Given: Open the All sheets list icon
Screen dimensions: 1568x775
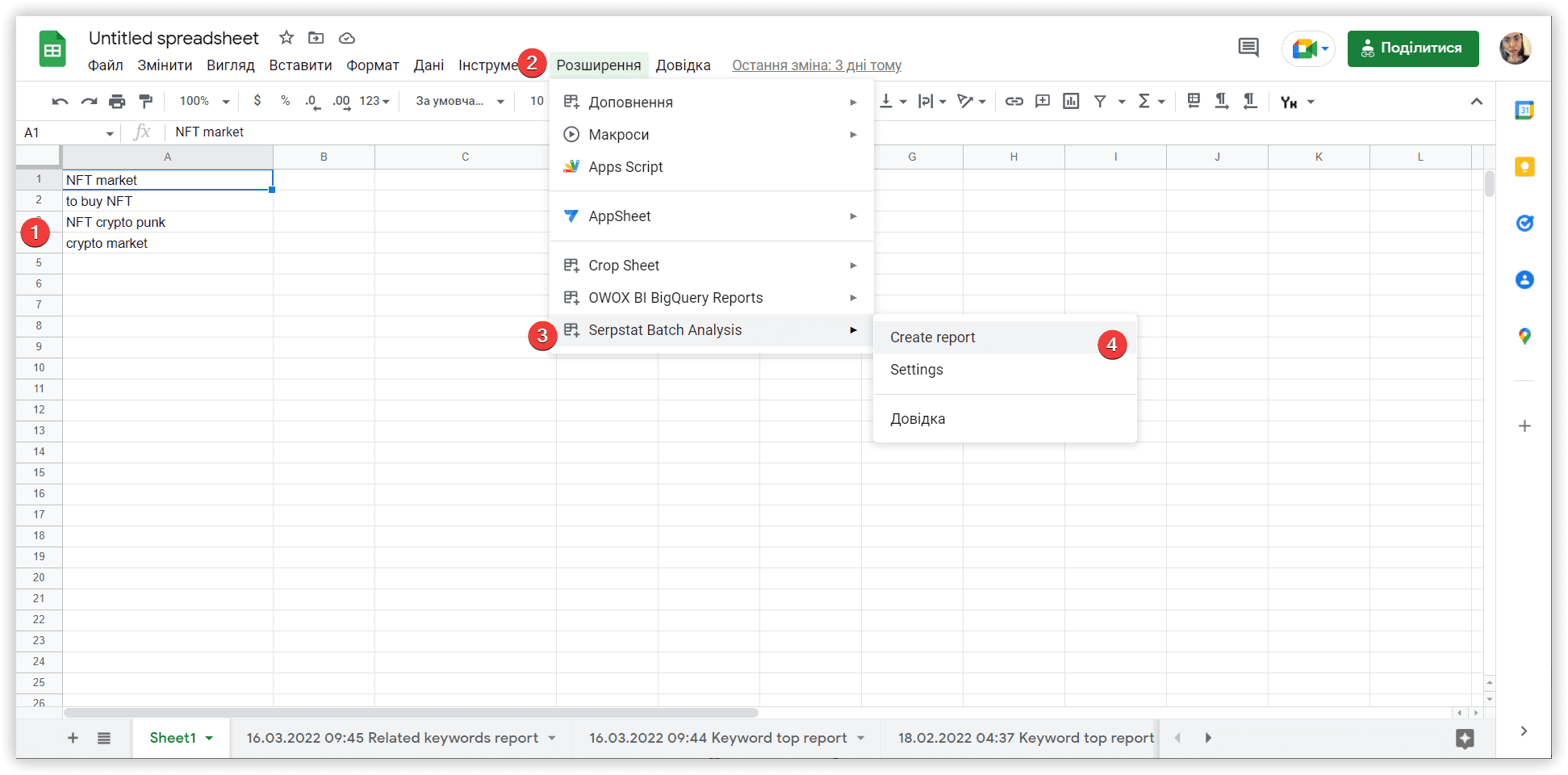Looking at the screenshot, I should (104, 738).
